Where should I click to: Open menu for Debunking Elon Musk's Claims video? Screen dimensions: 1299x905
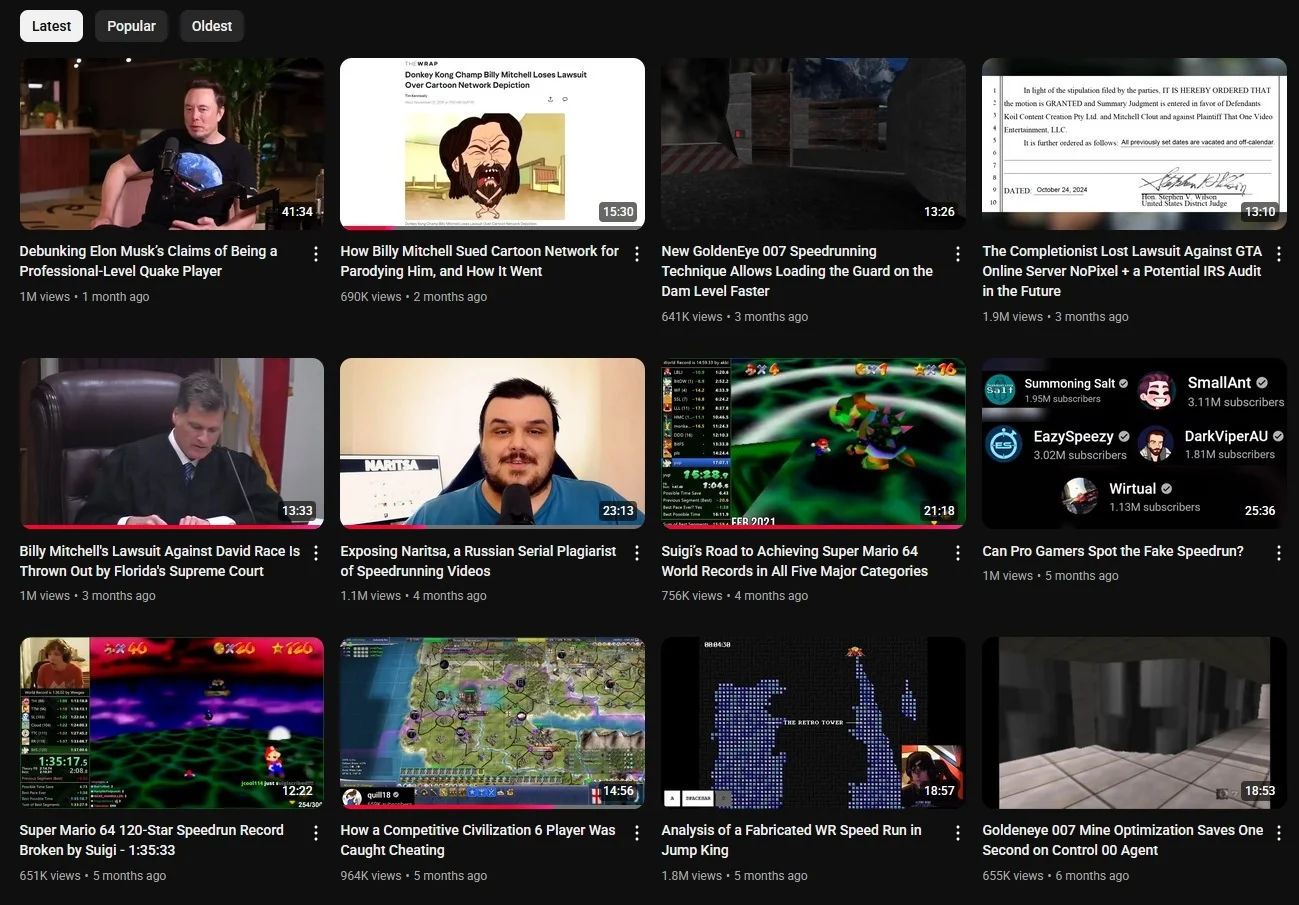[316, 254]
